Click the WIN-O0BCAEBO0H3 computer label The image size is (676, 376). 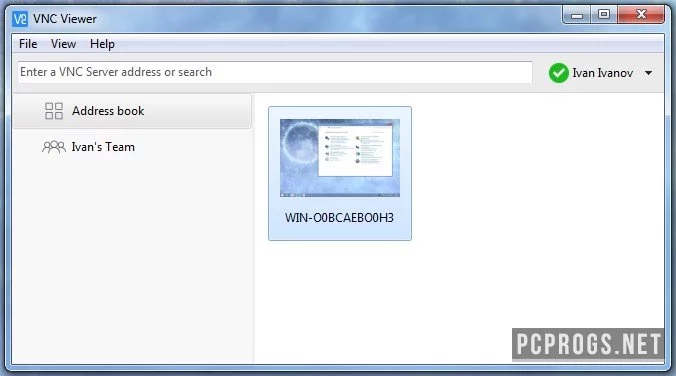coord(339,218)
